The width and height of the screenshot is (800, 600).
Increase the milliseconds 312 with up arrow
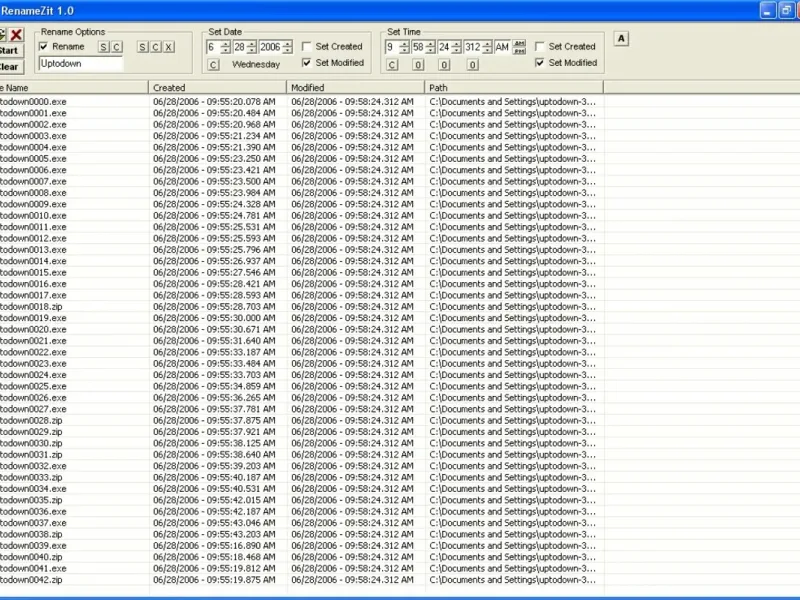pos(487,44)
